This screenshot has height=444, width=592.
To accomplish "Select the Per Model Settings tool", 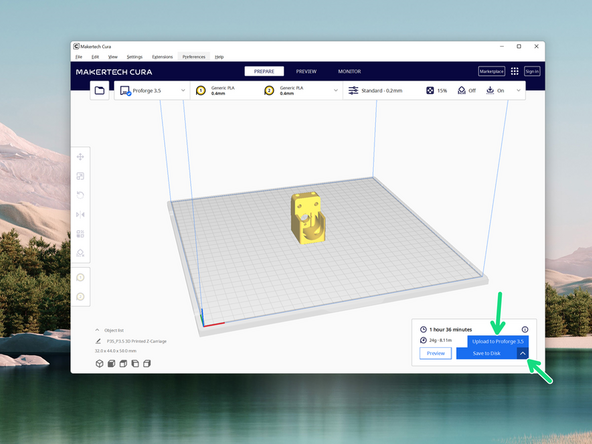I will pos(80,234).
